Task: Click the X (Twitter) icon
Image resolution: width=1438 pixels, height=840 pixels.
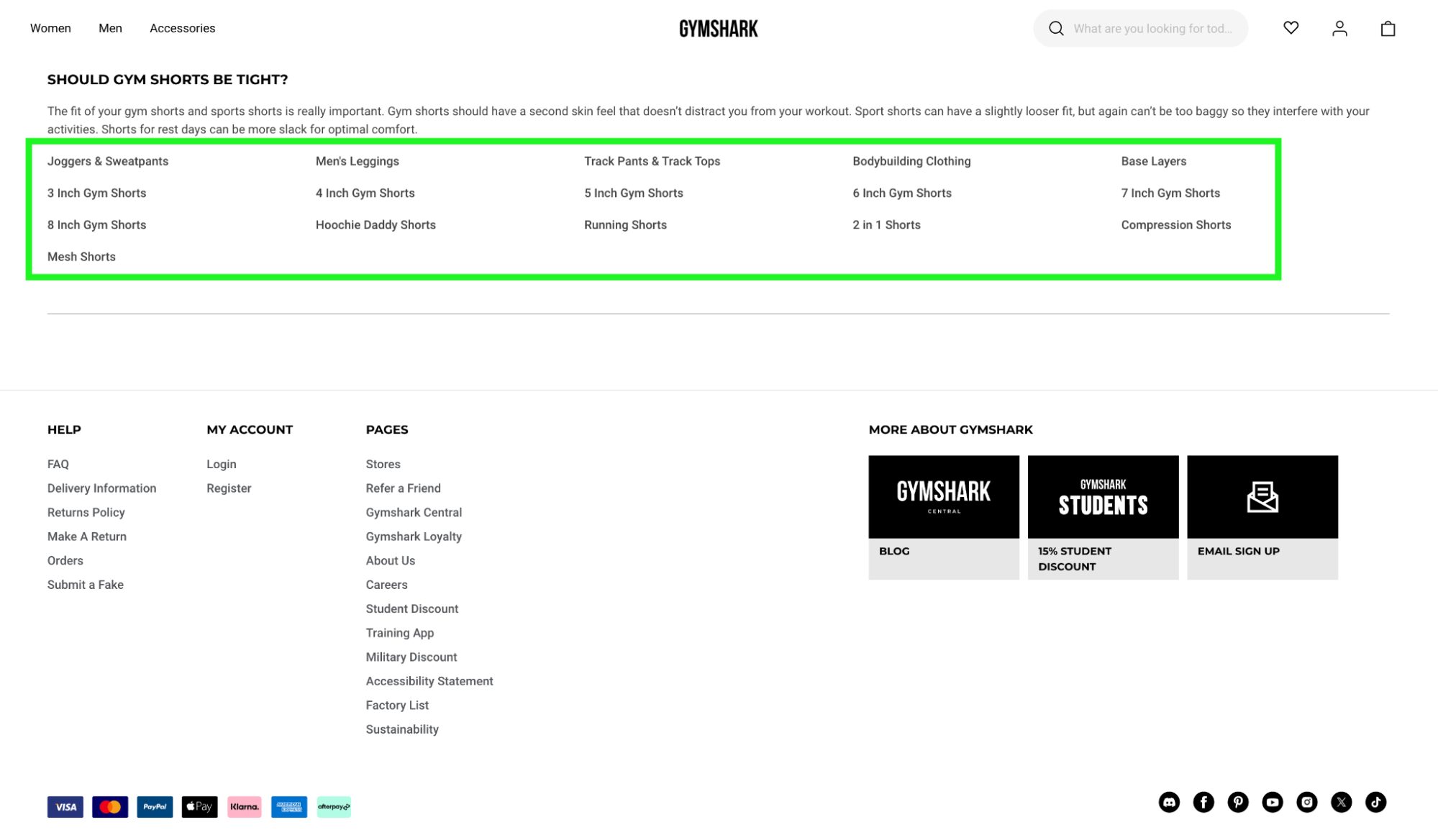Action: click(1341, 802)
